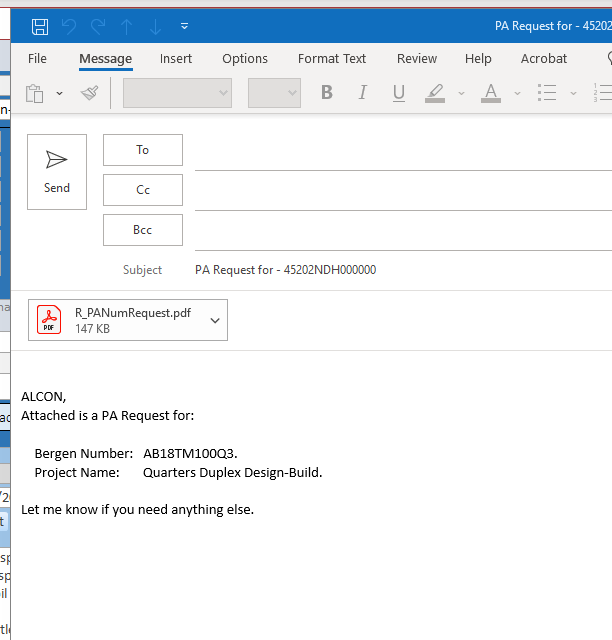Click the Bcc button
Viewport: 612px width, 640px height.
[143, 230]
